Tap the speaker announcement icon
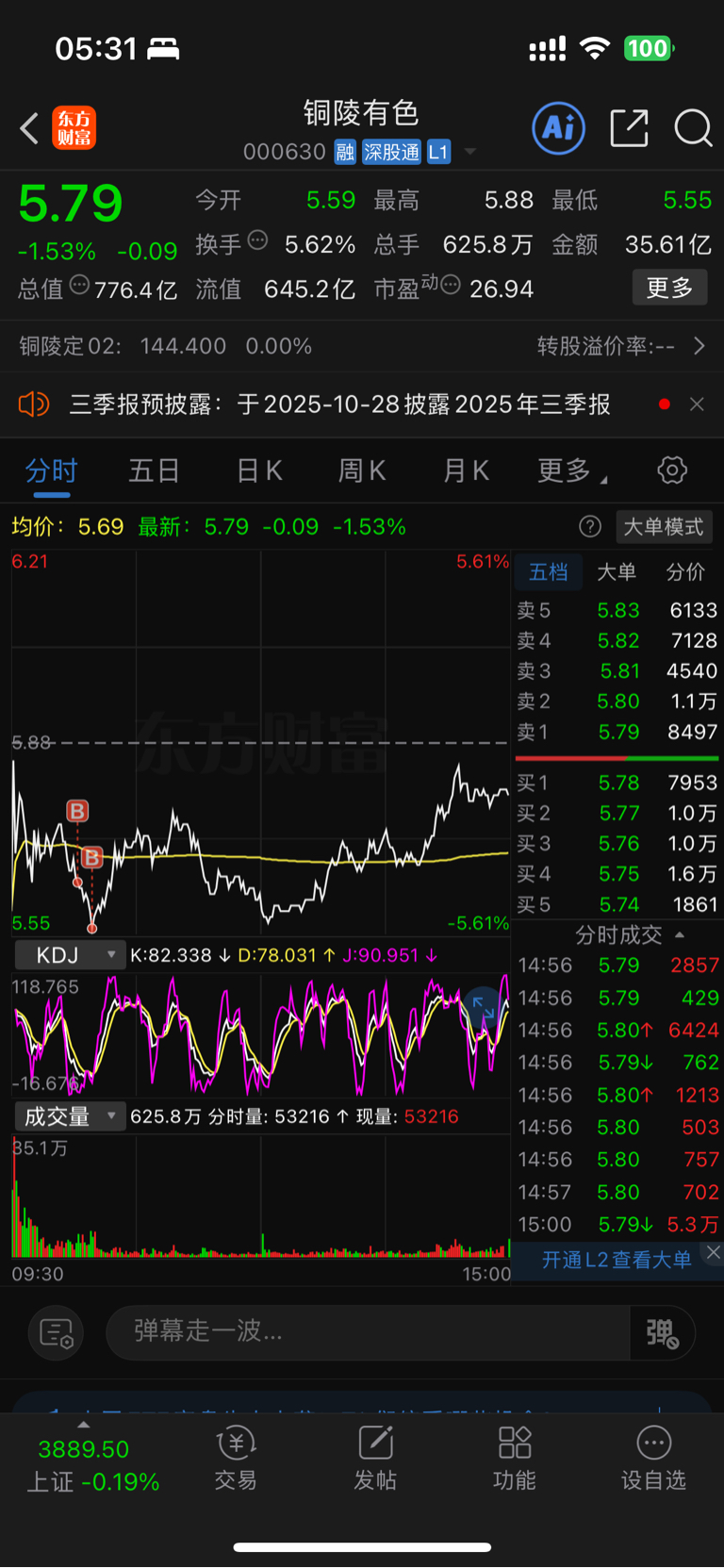 (x=34, y=404)
